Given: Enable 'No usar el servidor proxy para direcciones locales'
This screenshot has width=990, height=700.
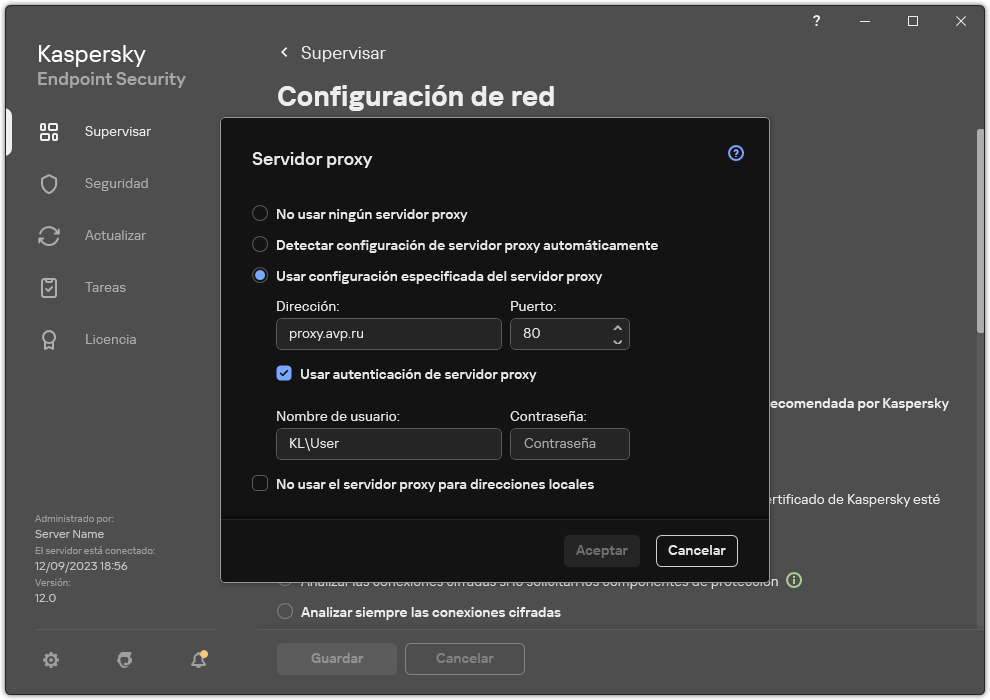Looking at the screenshot, I should (260, 484).
